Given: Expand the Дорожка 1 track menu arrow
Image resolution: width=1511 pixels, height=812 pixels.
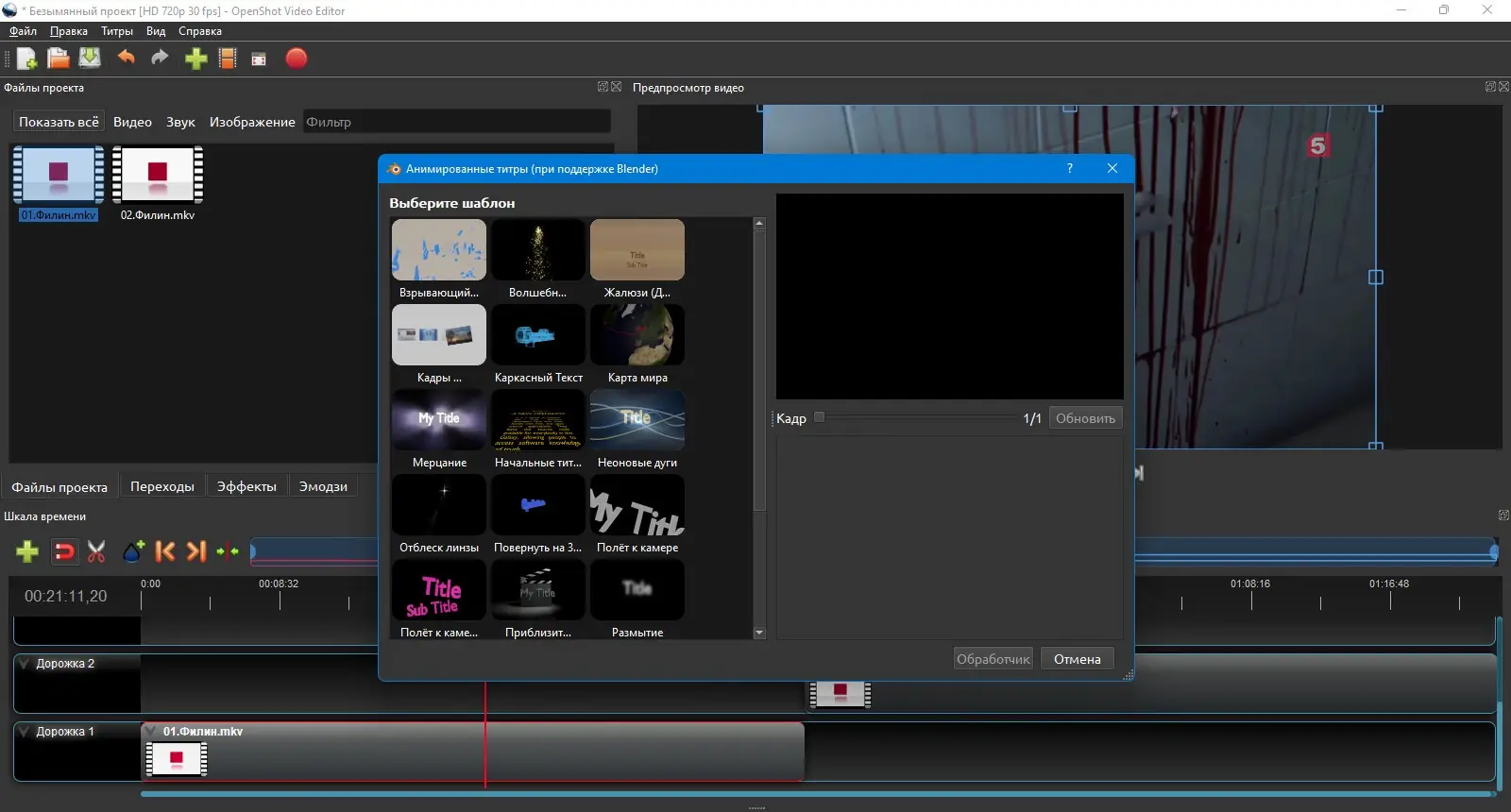Looking at the screenshot, I should click(25, 732).
